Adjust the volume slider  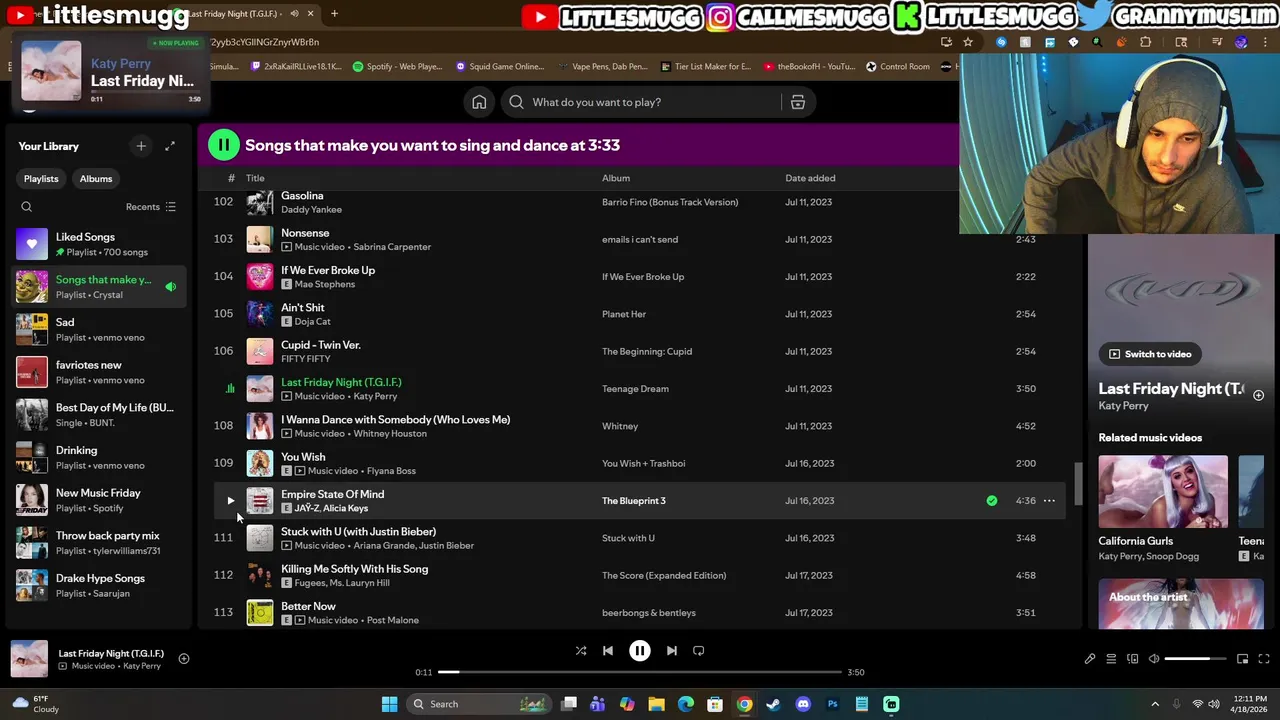[x=1195, y=659]
